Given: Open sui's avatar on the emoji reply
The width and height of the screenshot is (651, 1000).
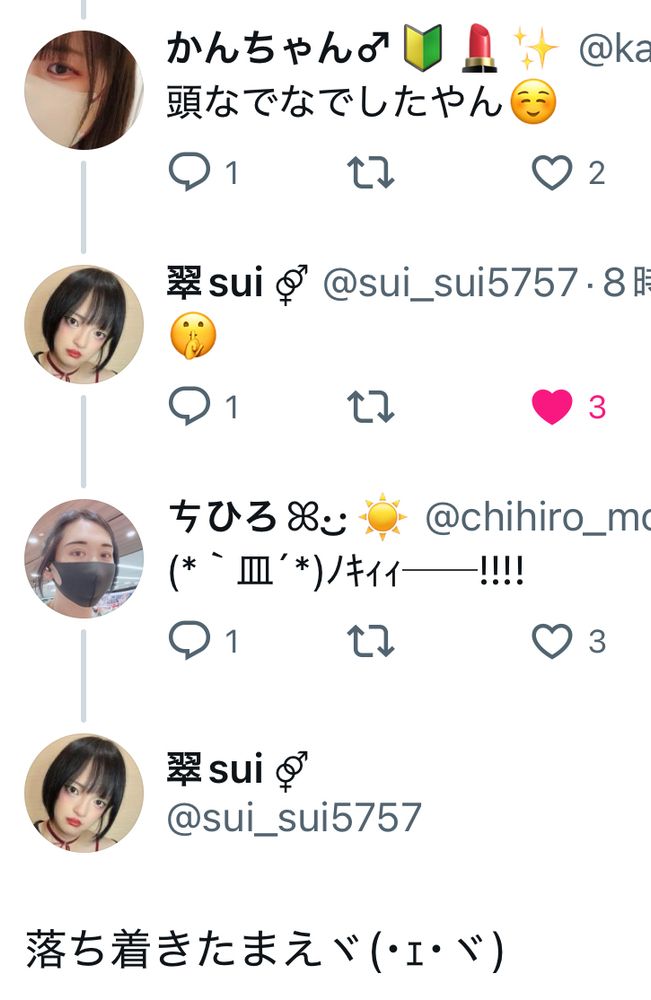Looking at the screenshot, I should click(x=84, y=324).
